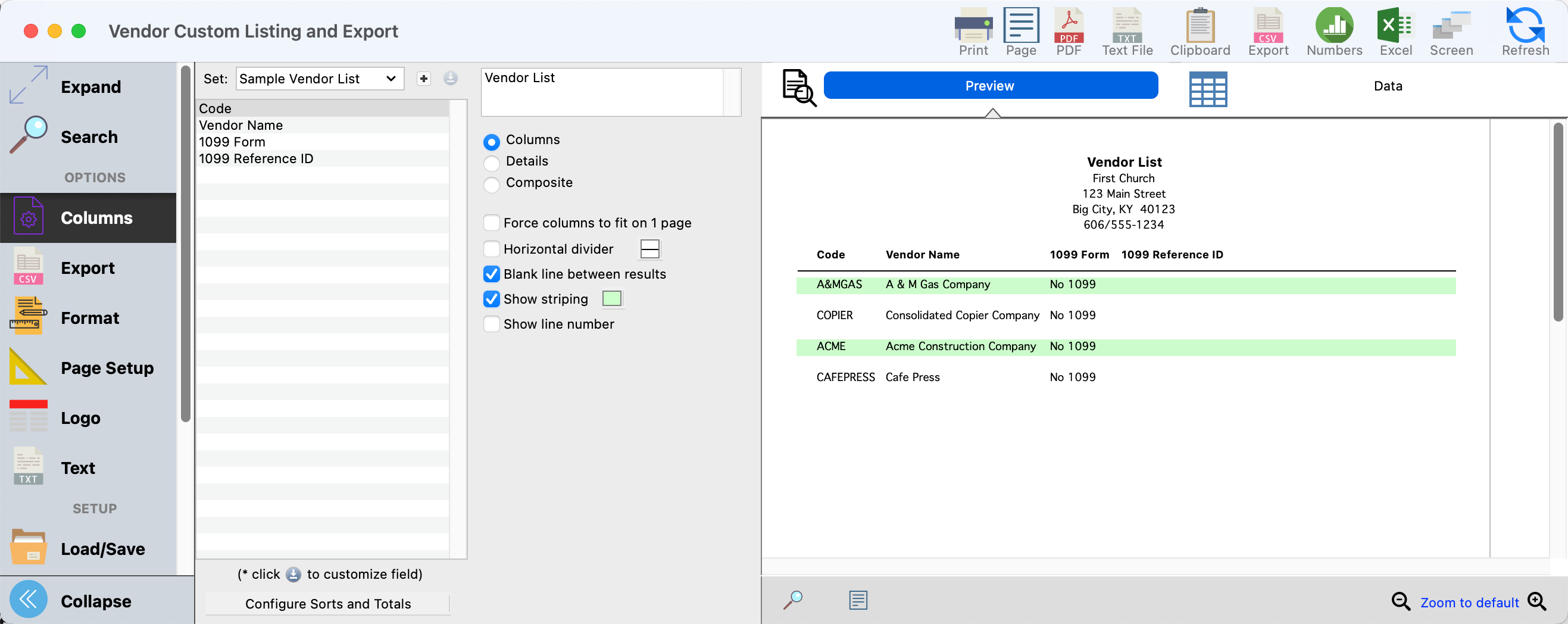Select the Details radio button

tap(491, 163)
